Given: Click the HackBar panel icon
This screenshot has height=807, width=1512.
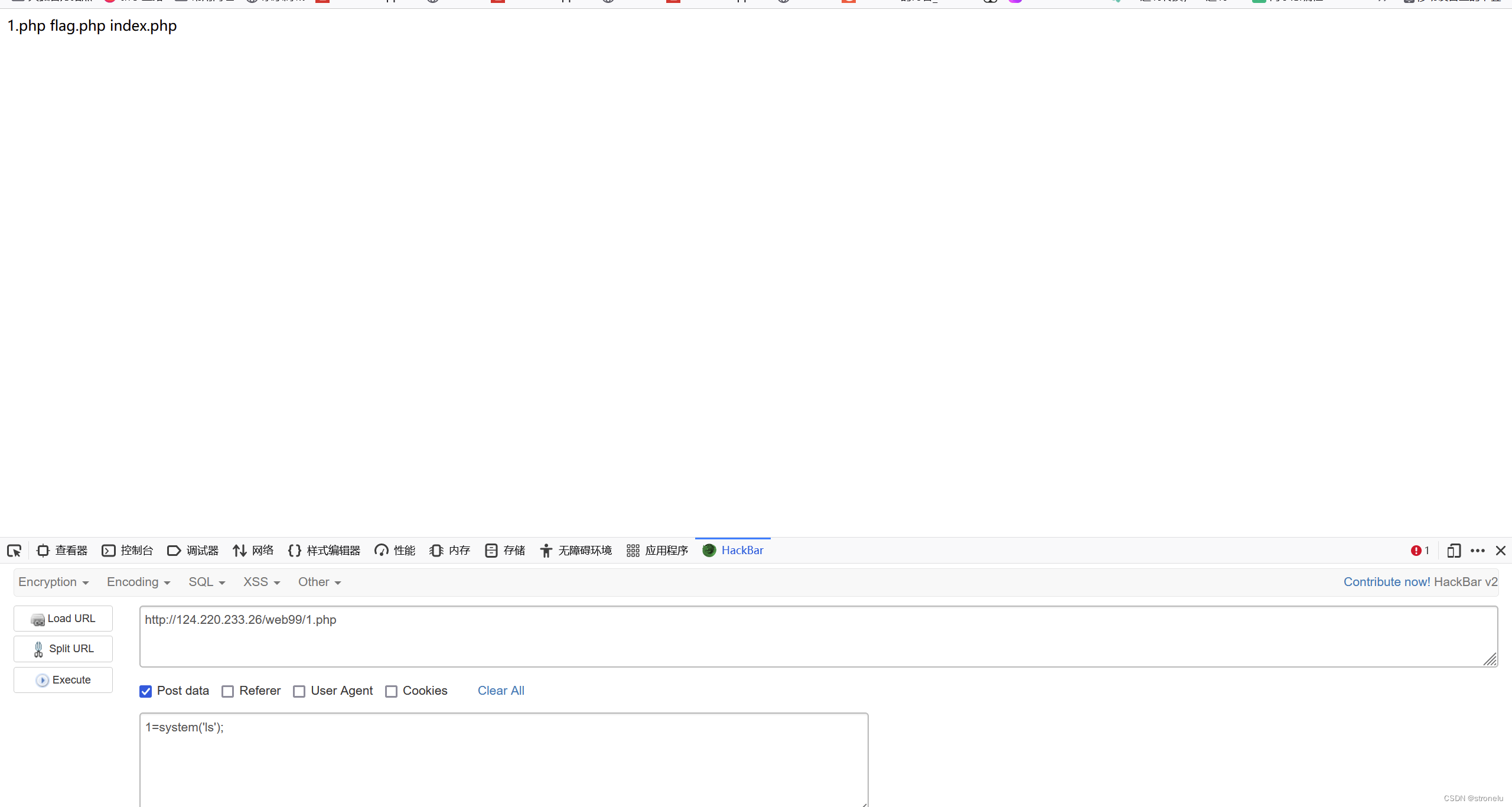Looking at the screenshot, I should [x=710, y=550].
